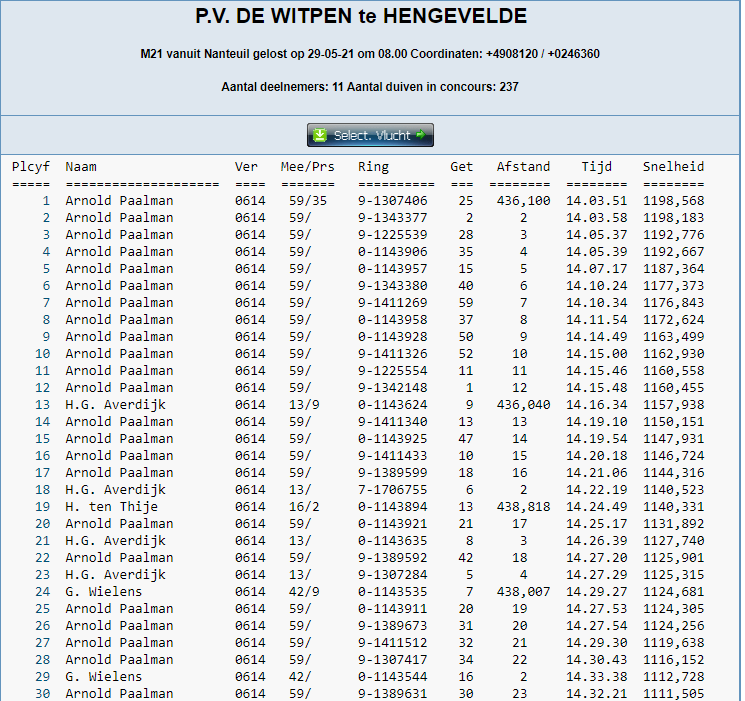Click the Snelheid column header
The width and height of the screenshot is (745, 701).
click(673, 167)
